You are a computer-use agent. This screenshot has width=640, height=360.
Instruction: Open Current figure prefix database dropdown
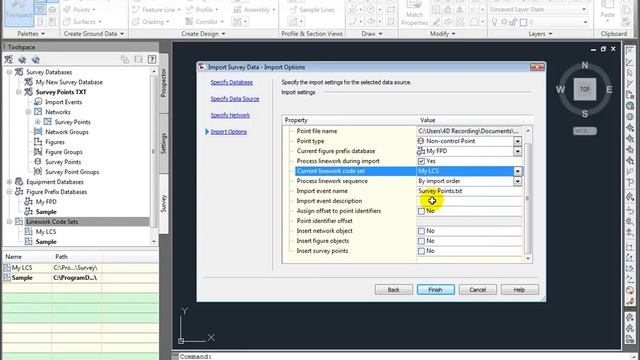(x=517, y=151)
